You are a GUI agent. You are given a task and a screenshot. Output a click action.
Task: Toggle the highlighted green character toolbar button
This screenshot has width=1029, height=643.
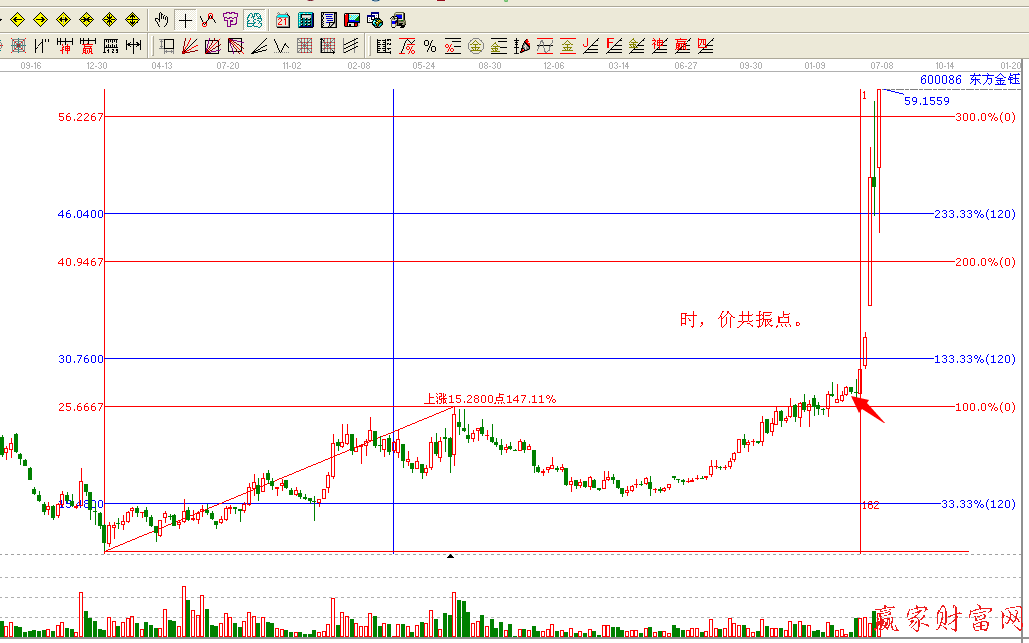254,20
